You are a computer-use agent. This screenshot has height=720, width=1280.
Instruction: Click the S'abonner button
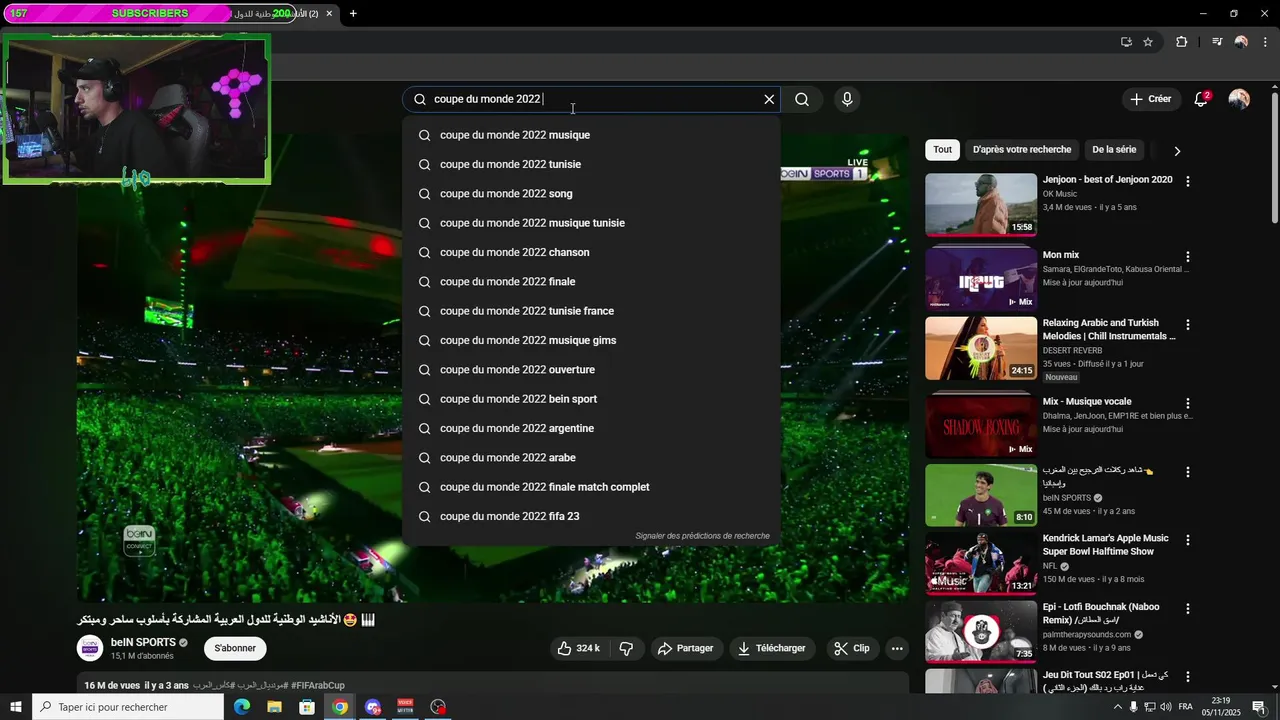[x=235, y=648]
